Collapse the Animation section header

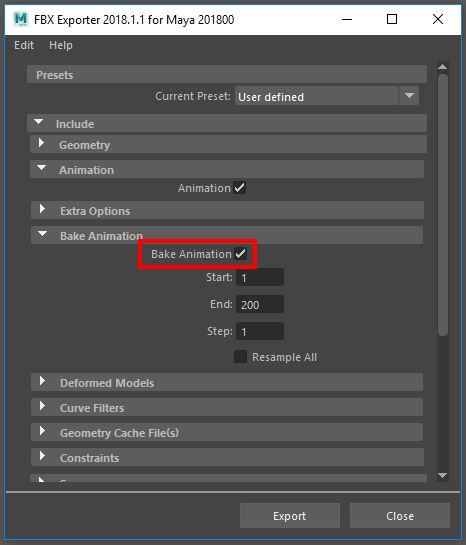pos(42,168)
